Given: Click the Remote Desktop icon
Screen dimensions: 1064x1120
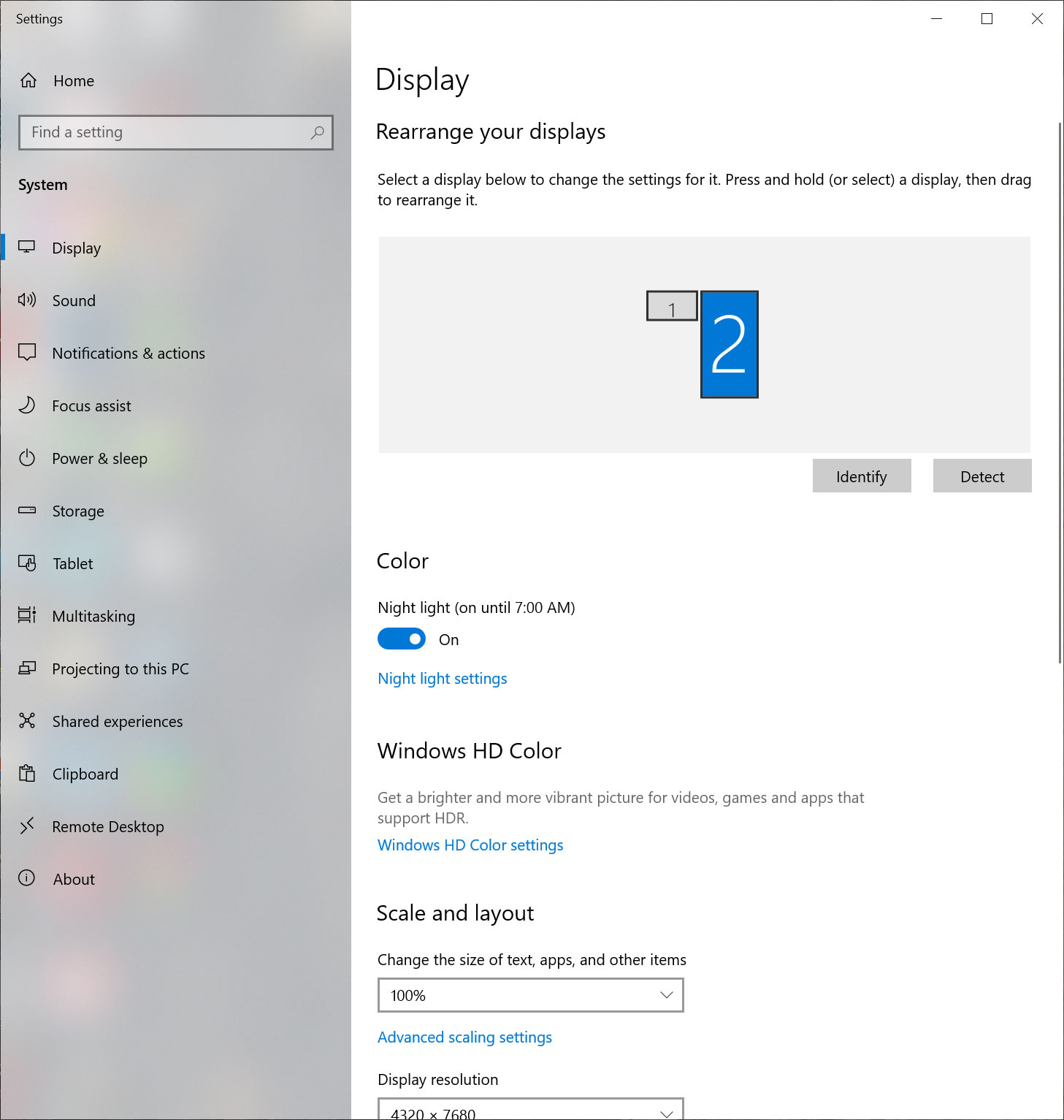Looking at the screenshot, I should 27,826.
